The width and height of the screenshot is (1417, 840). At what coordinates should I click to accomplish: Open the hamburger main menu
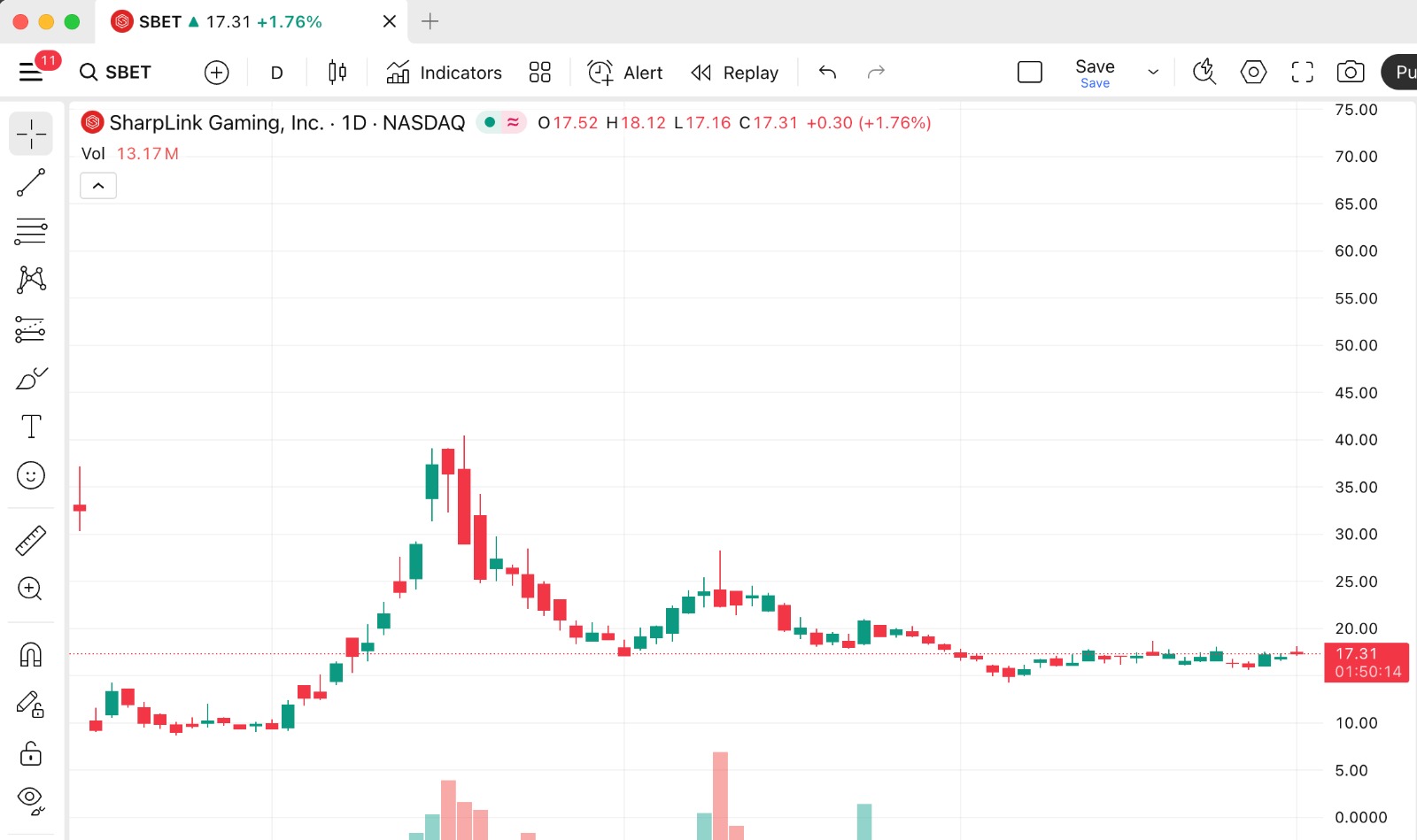click(31, 73)
